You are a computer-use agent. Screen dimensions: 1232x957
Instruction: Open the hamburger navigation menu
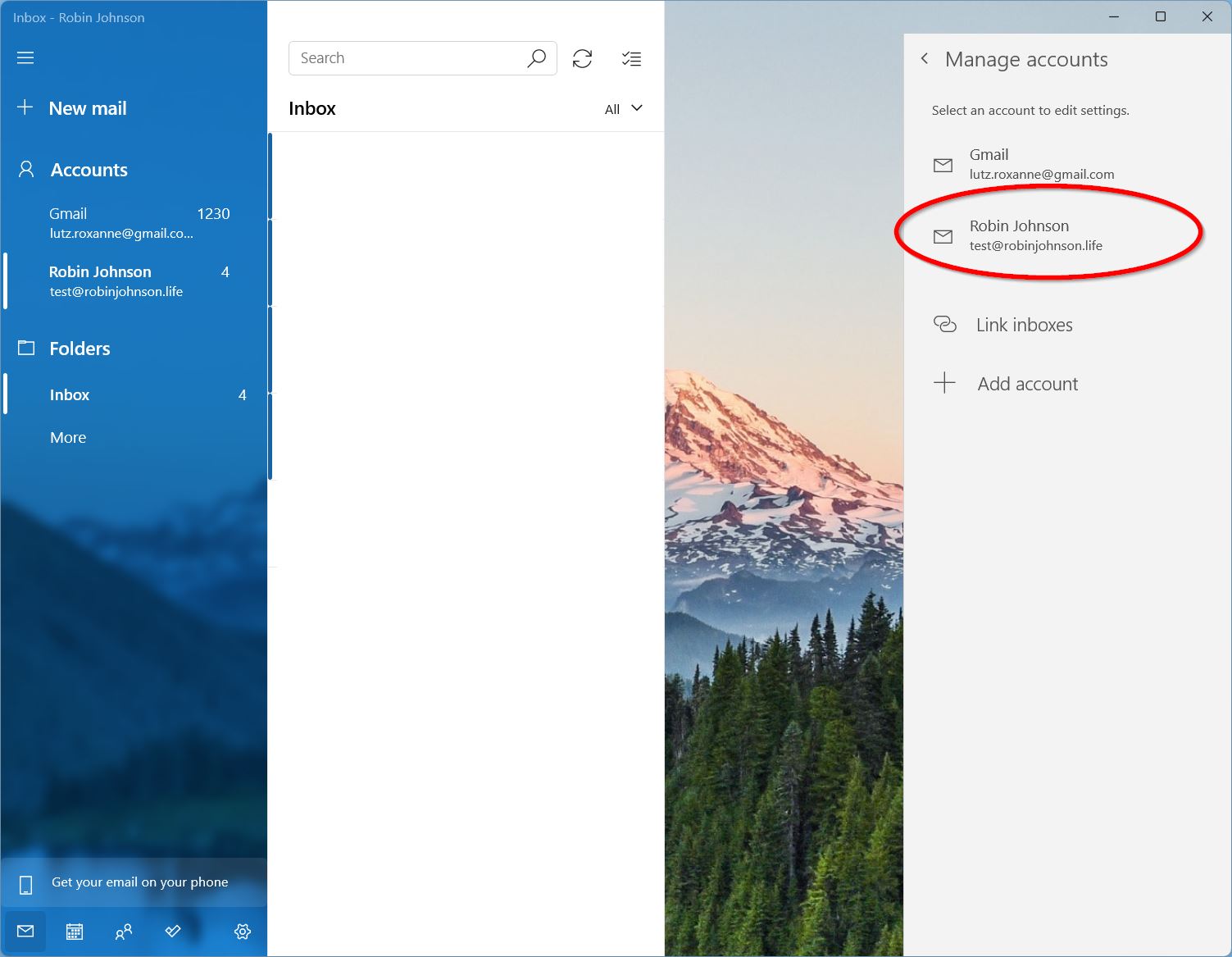coord(25,57)
